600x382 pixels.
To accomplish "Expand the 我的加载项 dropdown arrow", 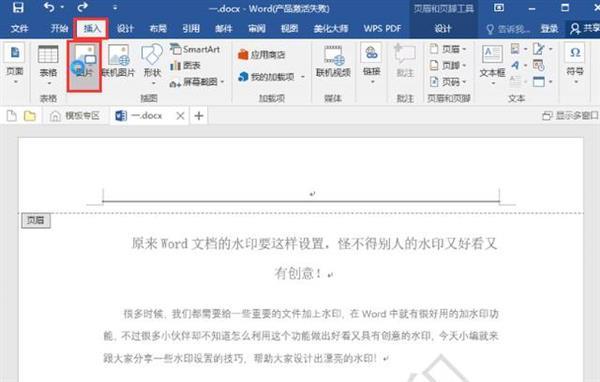I will pos(303,77).
